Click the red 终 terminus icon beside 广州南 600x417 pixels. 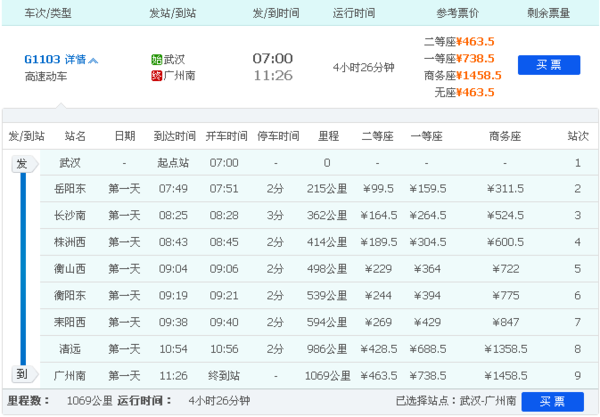(155, 74)
